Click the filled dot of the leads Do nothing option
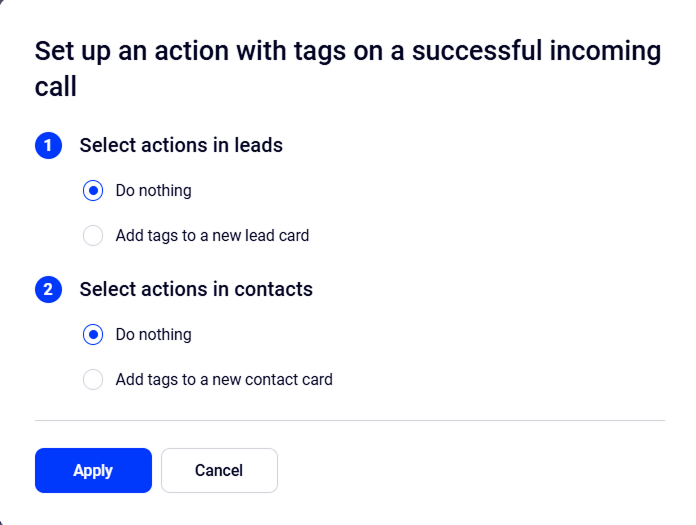This screenshot has width=696, height=525. (93, 191)
